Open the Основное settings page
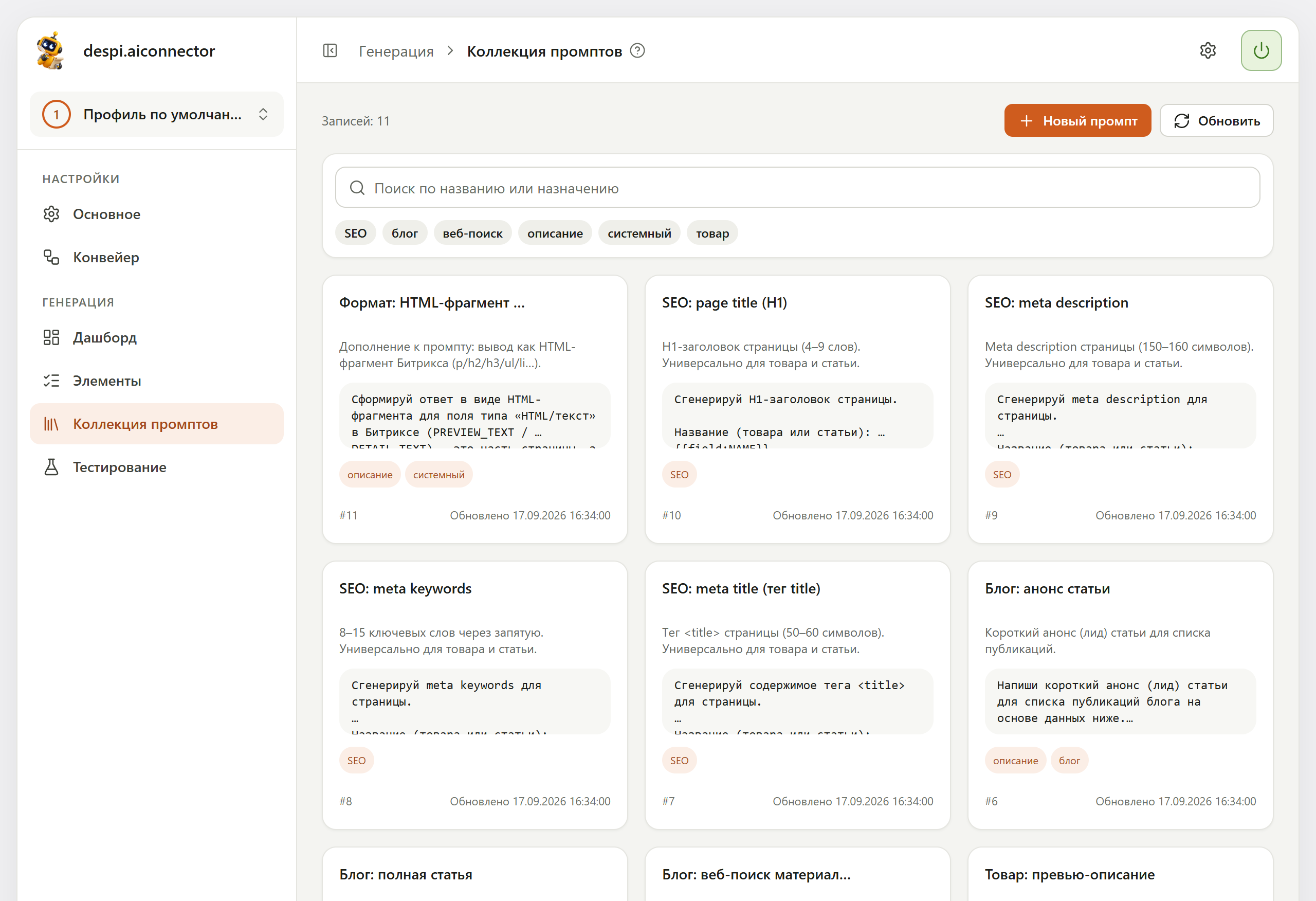 (157, 214)
